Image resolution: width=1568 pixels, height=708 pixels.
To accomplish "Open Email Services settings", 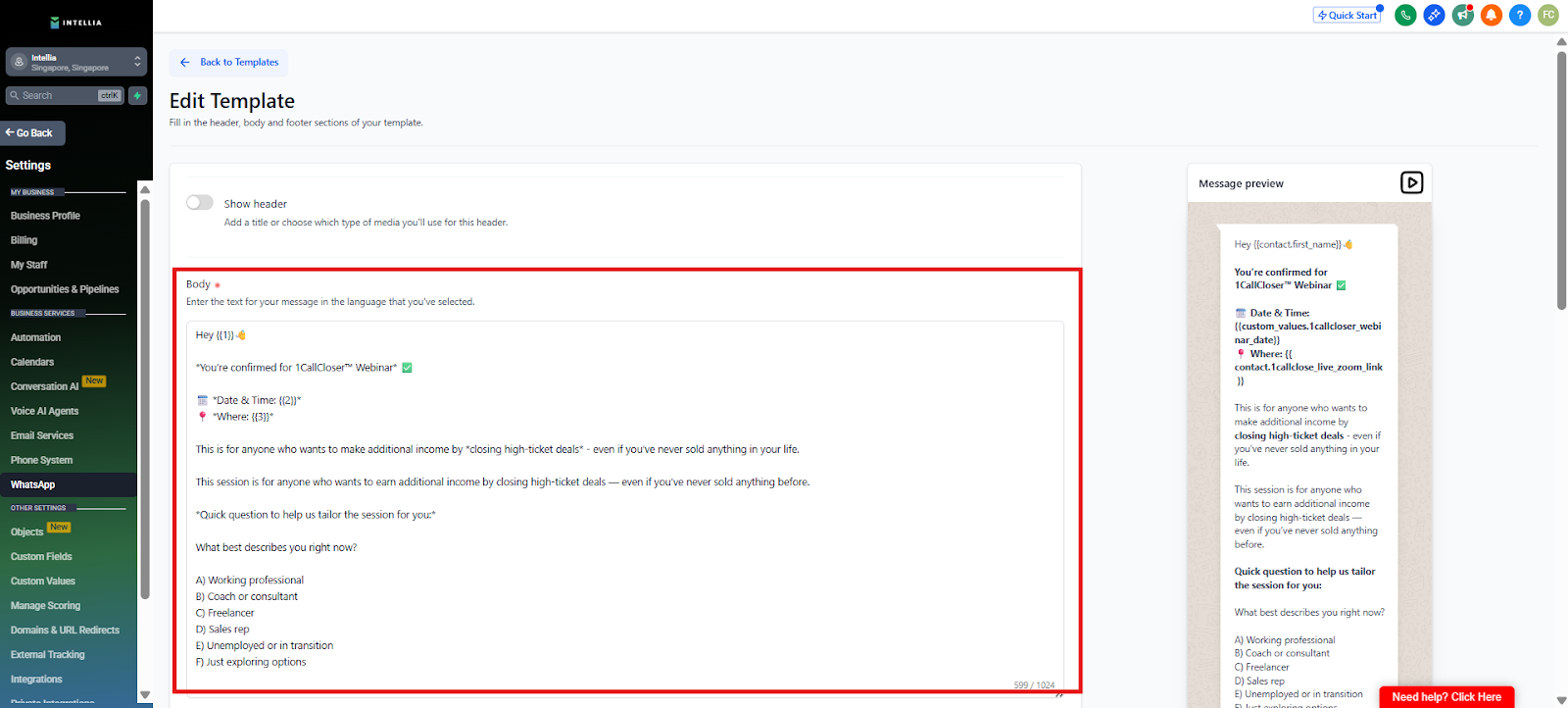I will 42,435.
